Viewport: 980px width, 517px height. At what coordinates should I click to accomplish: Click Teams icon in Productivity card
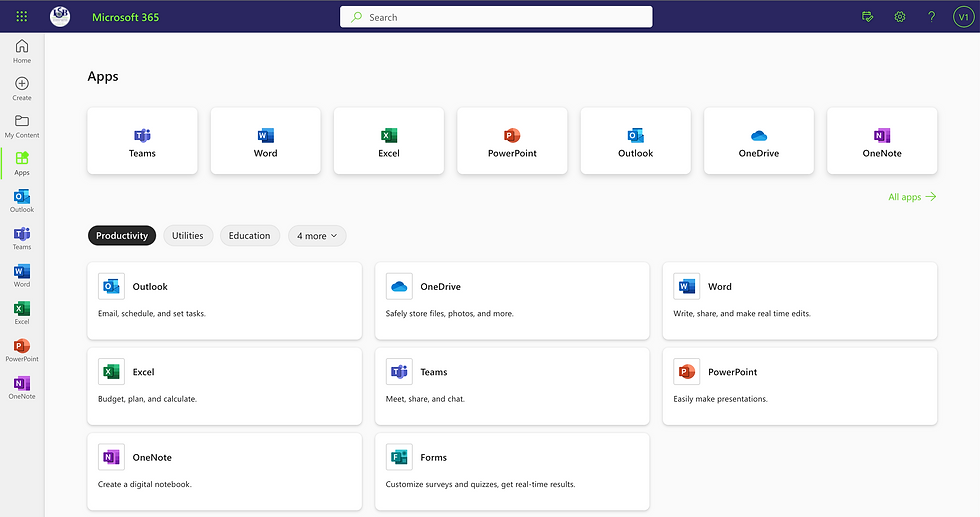tap(399, 372)
